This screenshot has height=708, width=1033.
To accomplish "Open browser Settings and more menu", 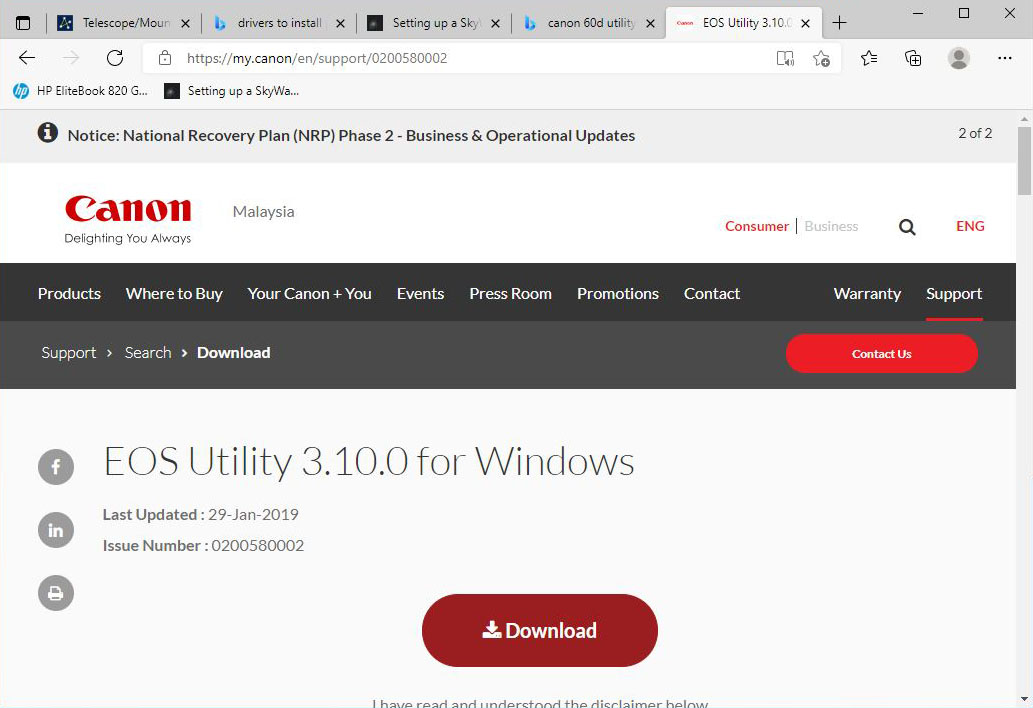I will [x=1005, y=58].
